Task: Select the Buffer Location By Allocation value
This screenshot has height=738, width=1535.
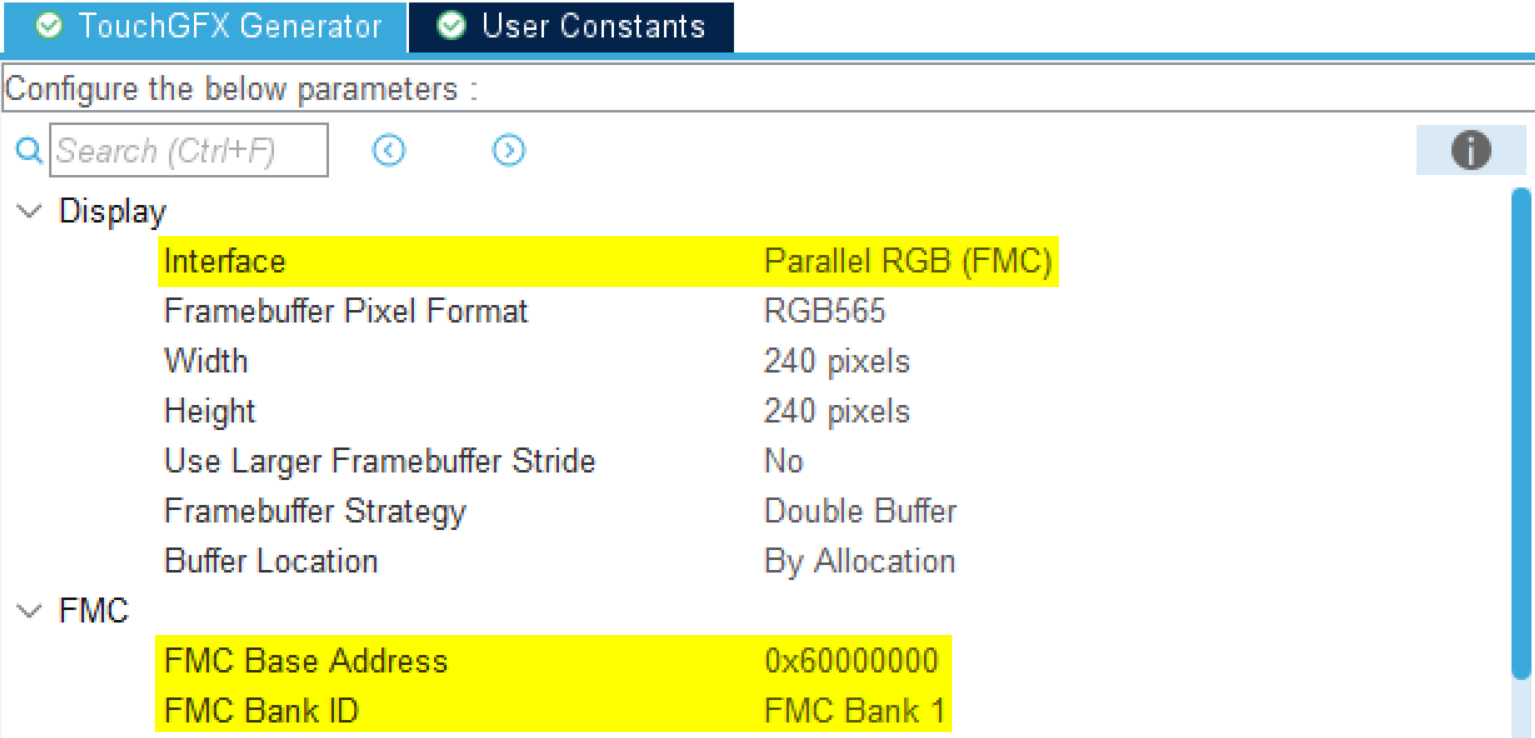Action: coord(859,561)
